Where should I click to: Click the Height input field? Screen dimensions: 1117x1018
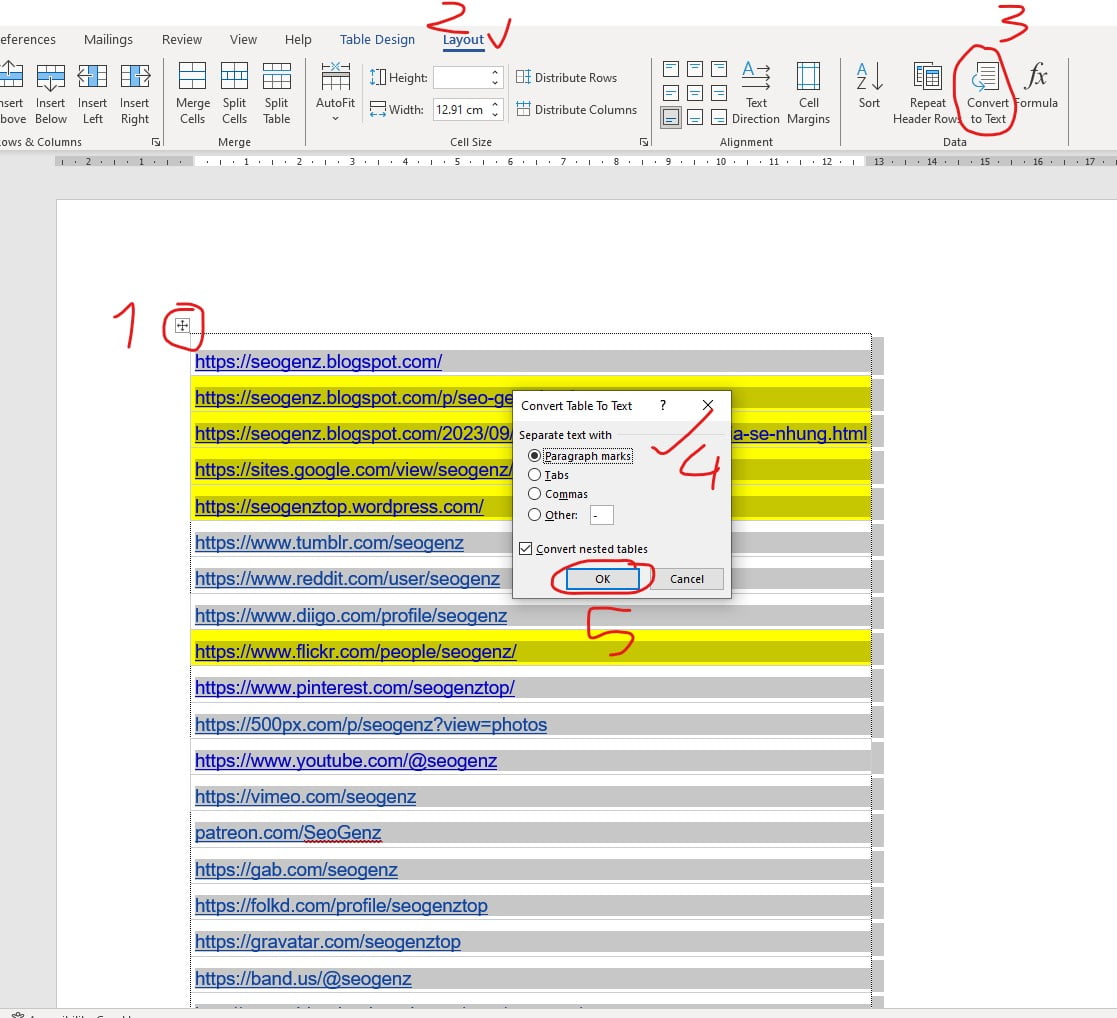[461, 77]
